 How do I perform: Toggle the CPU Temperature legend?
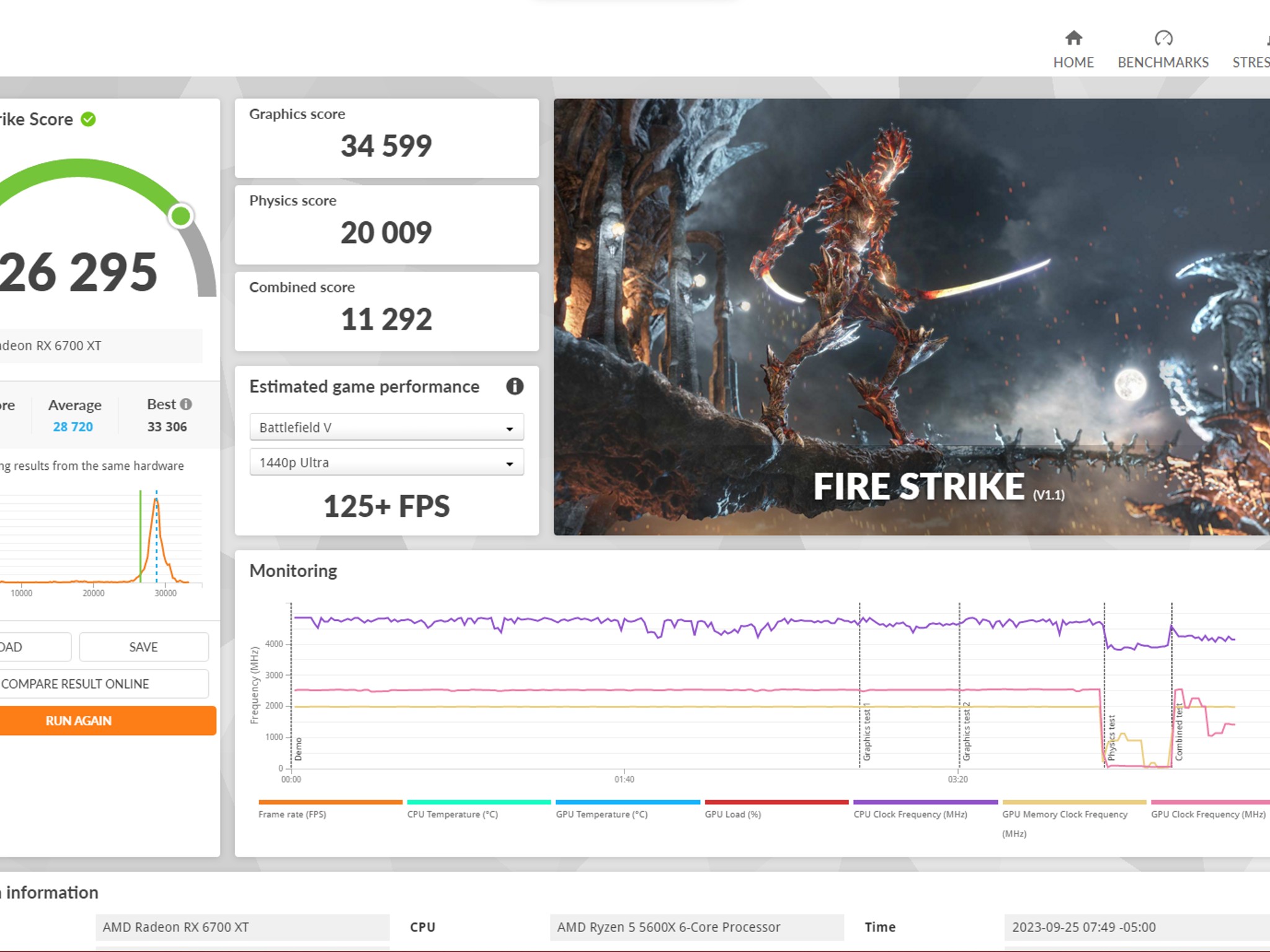(479, 809)
